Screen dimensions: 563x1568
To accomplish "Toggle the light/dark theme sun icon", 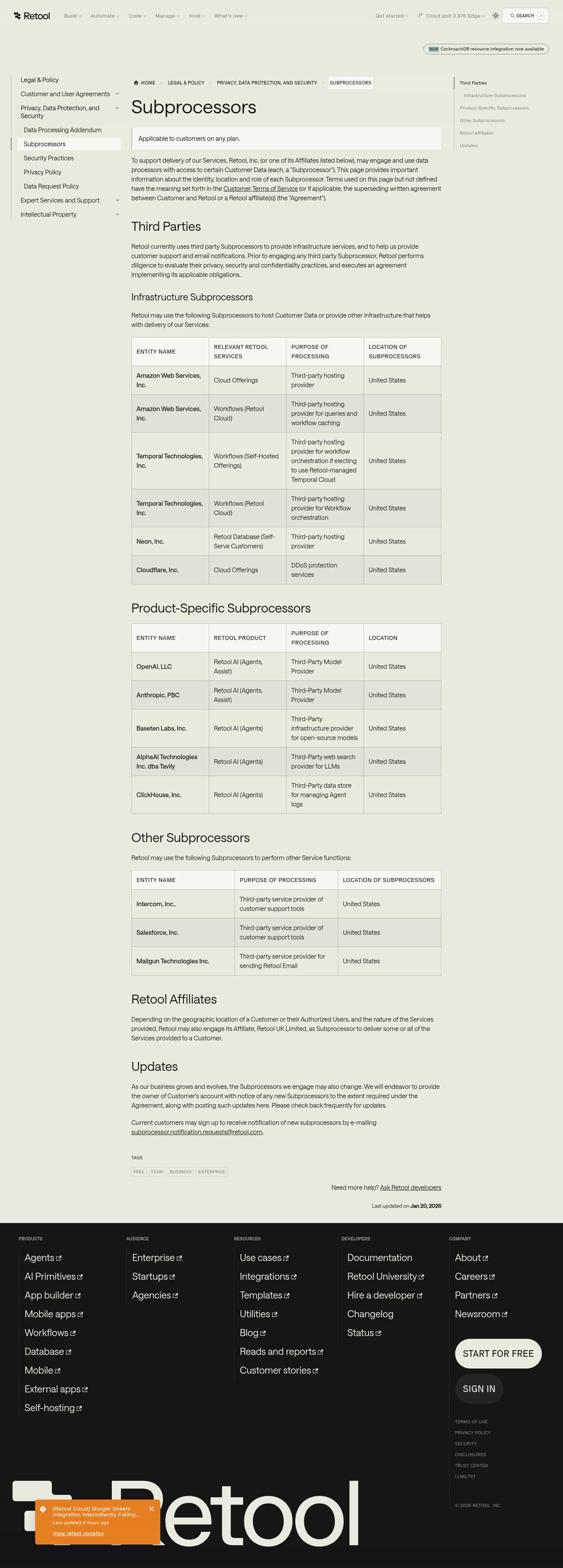I will click(x=495, y=16).
